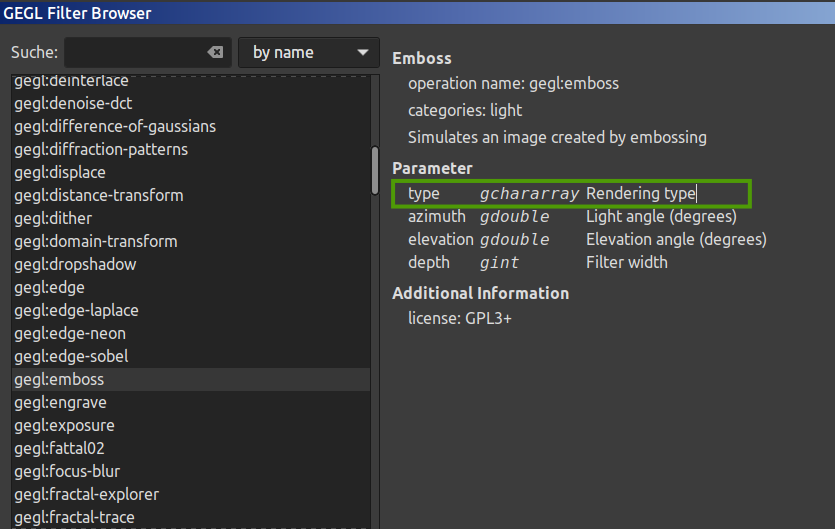Click the 'type' parameter row
Image resolution: width=835 pixels, height=529 pixels.
click(x=571, y=193)
